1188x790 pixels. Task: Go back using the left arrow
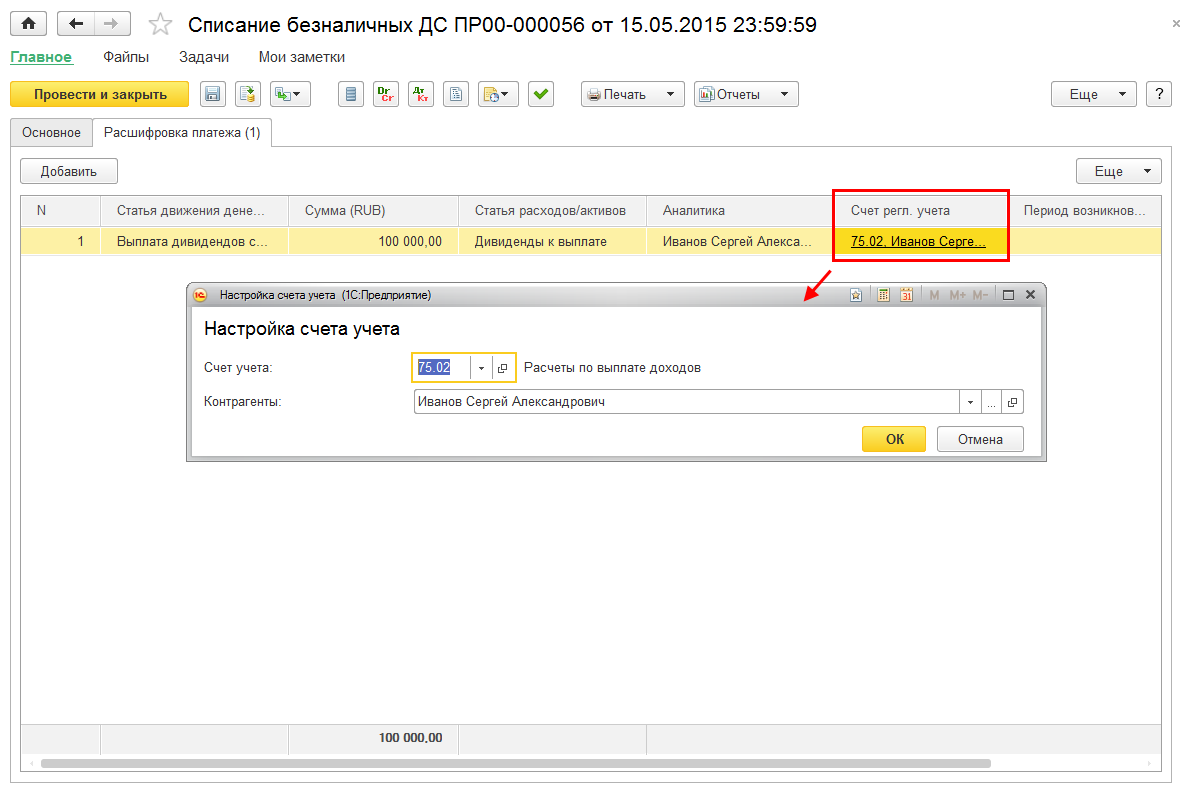76,23
